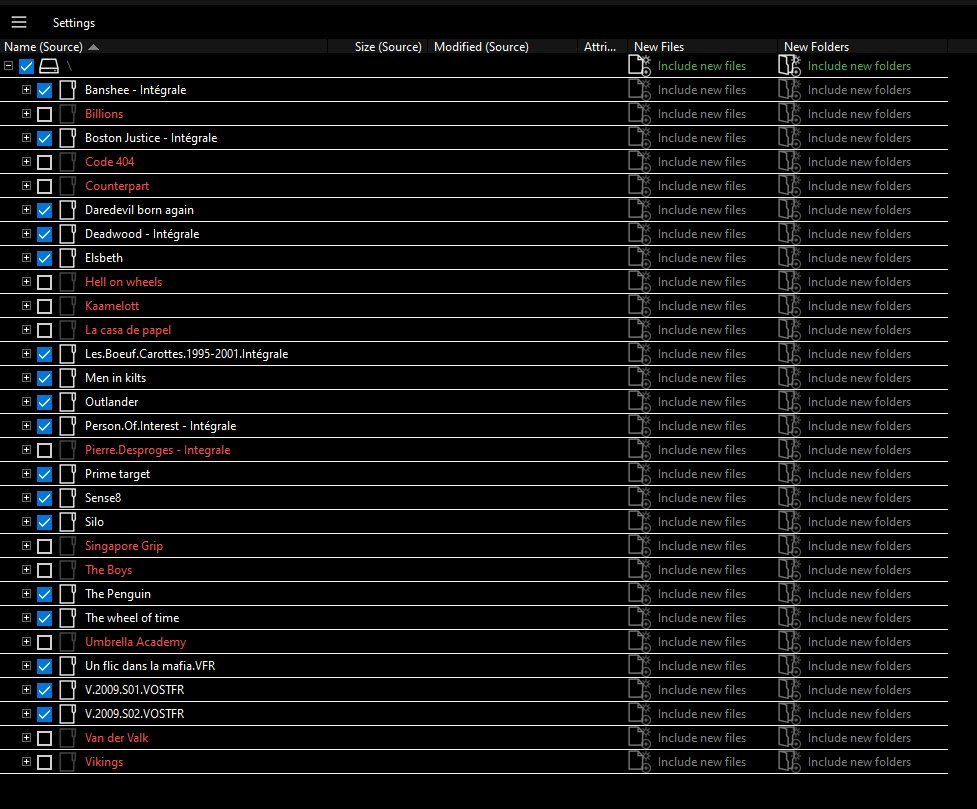Expand the Vikings folder

pyautogui.click(x=26, y=761)
